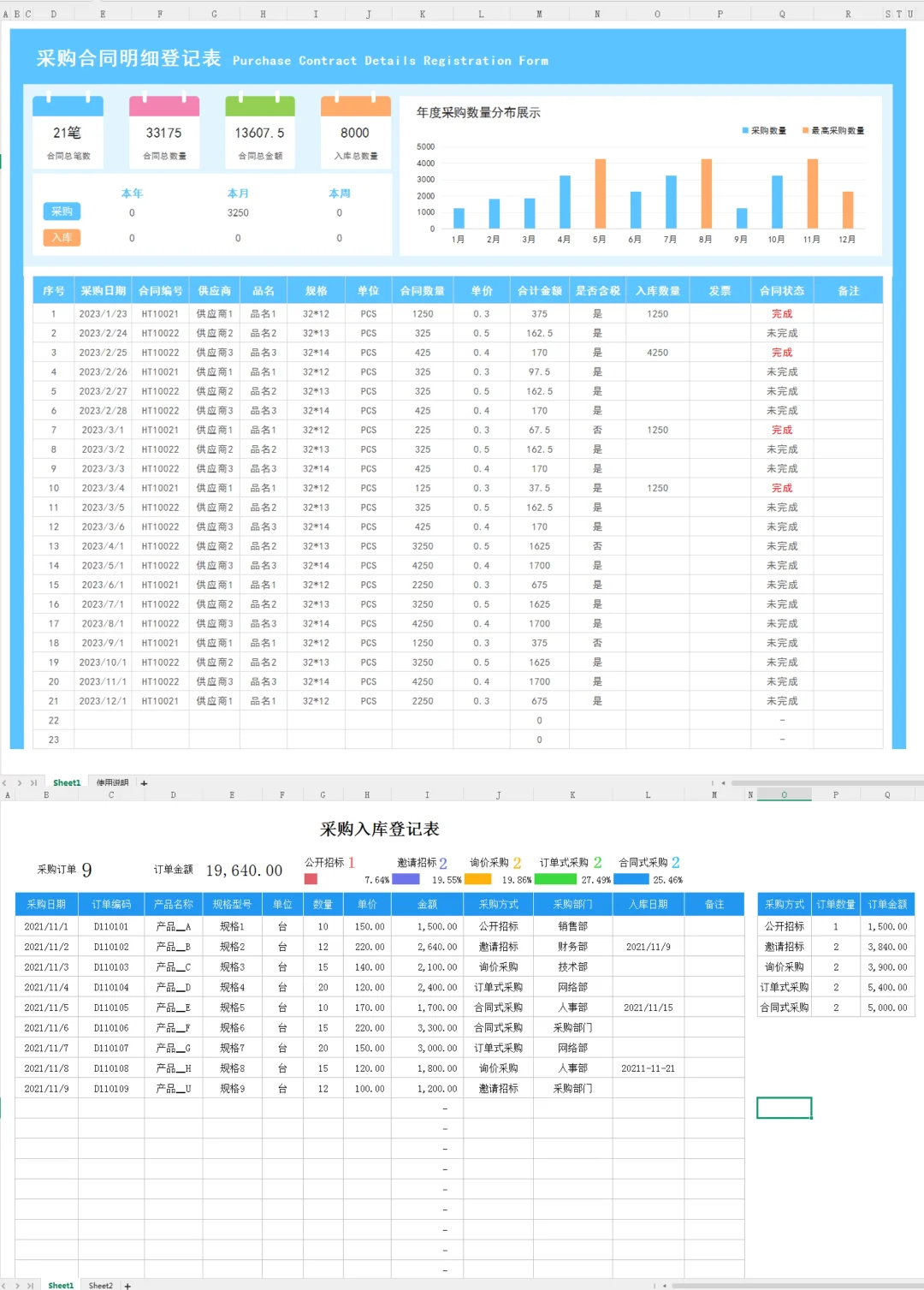
Task: Click the pink calendar icon above 合同总数量
Action: tap(164, 104)
